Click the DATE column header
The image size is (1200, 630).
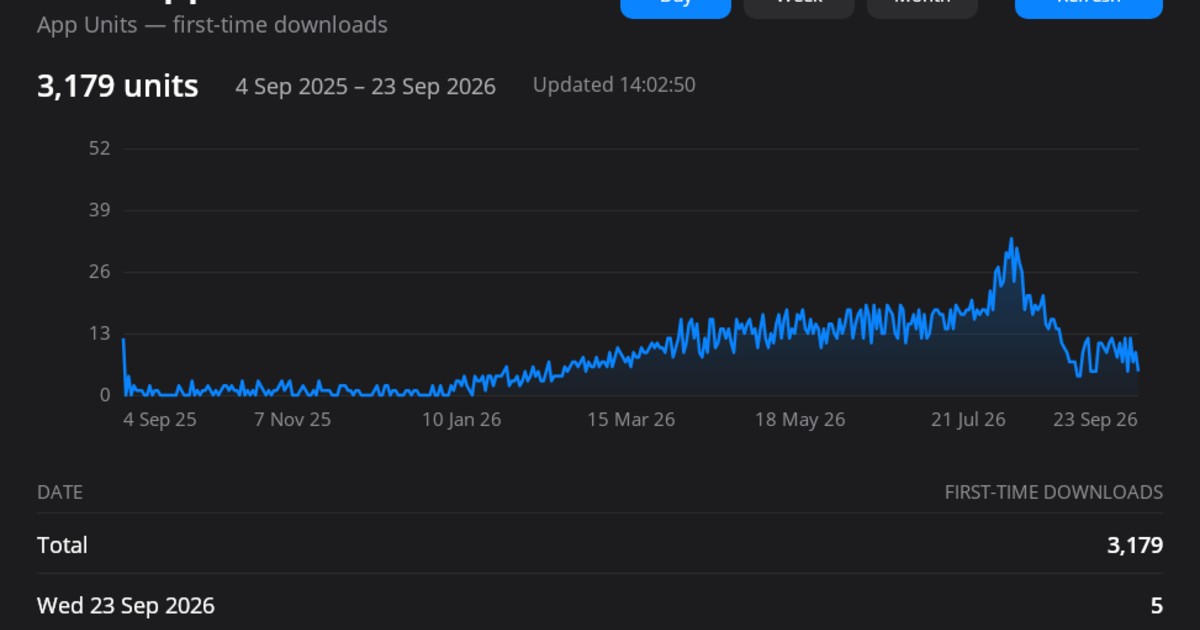[x=60, y=492]
